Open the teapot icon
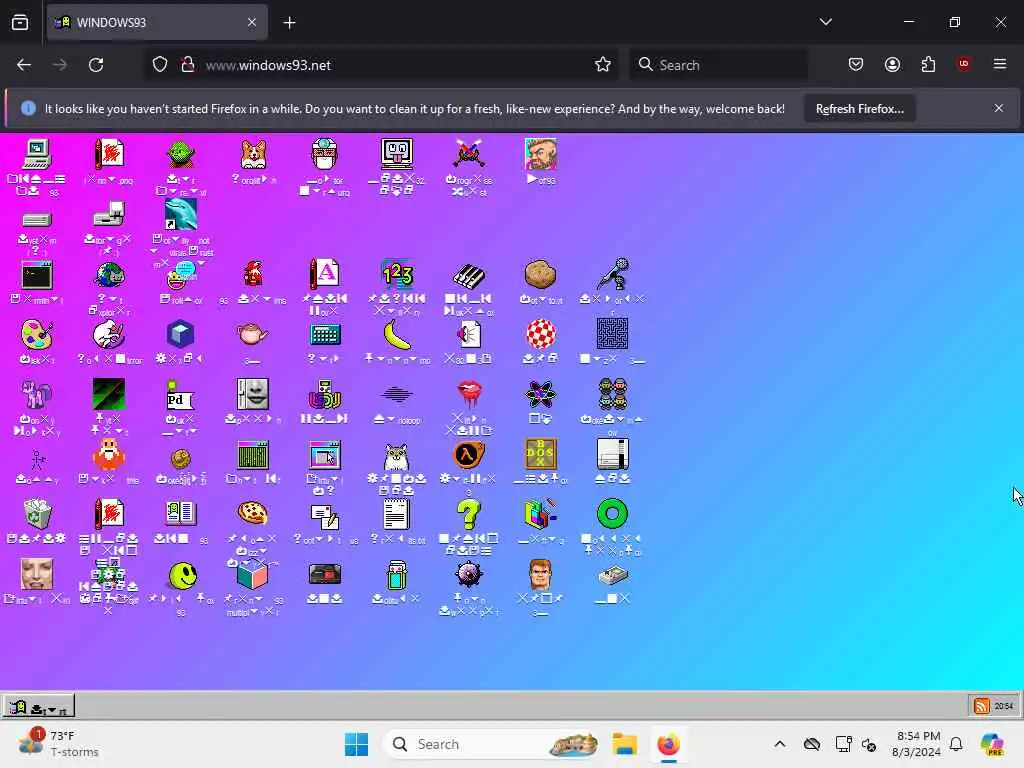 pos(253,334)
